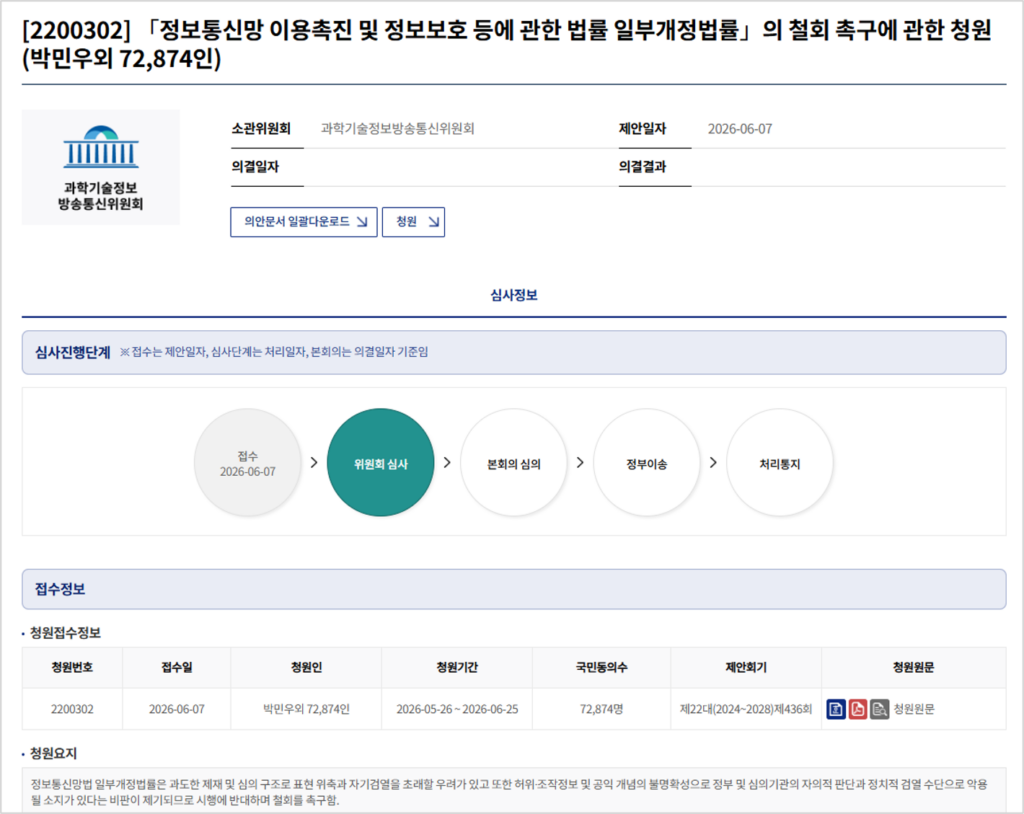Select the 심사정보 tab
Image resolution: width=1024 pixels, height=814 pixels.
[514, 295]
